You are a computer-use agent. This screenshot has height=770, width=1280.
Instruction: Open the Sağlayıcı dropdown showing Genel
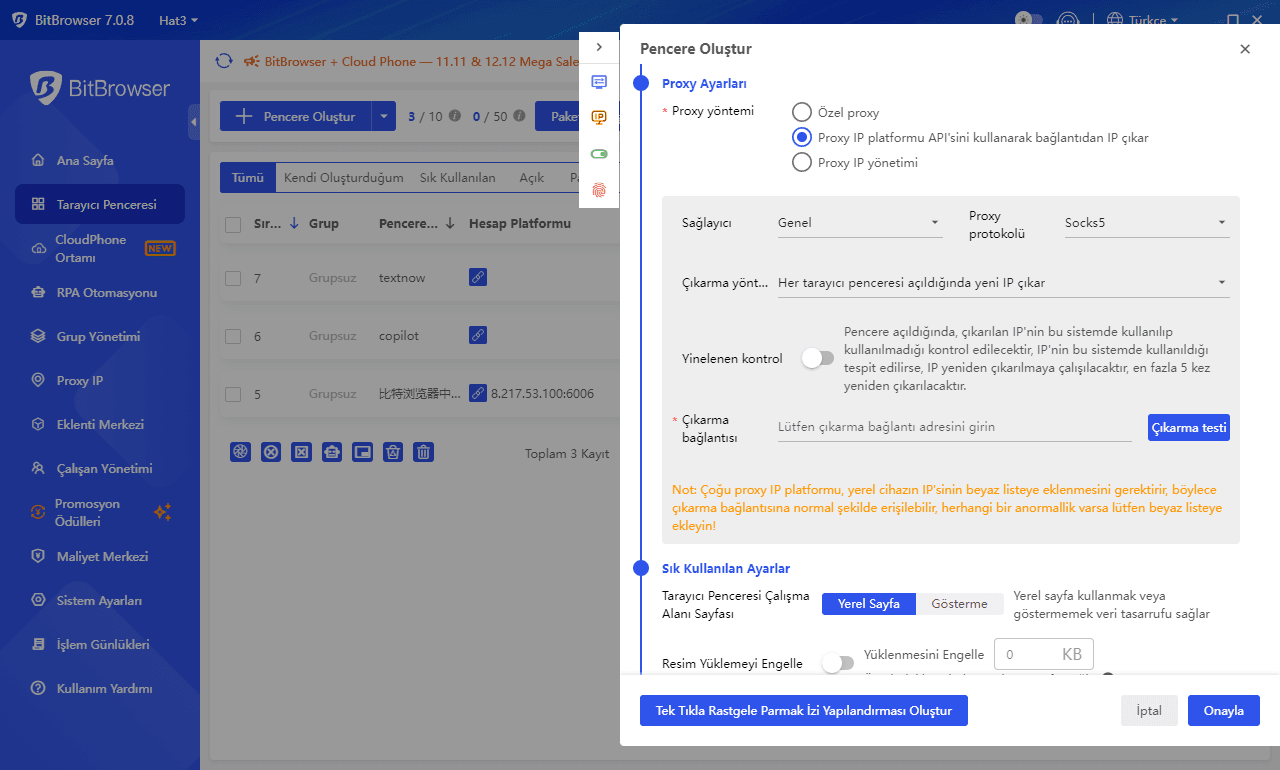[x=859, y=223]
